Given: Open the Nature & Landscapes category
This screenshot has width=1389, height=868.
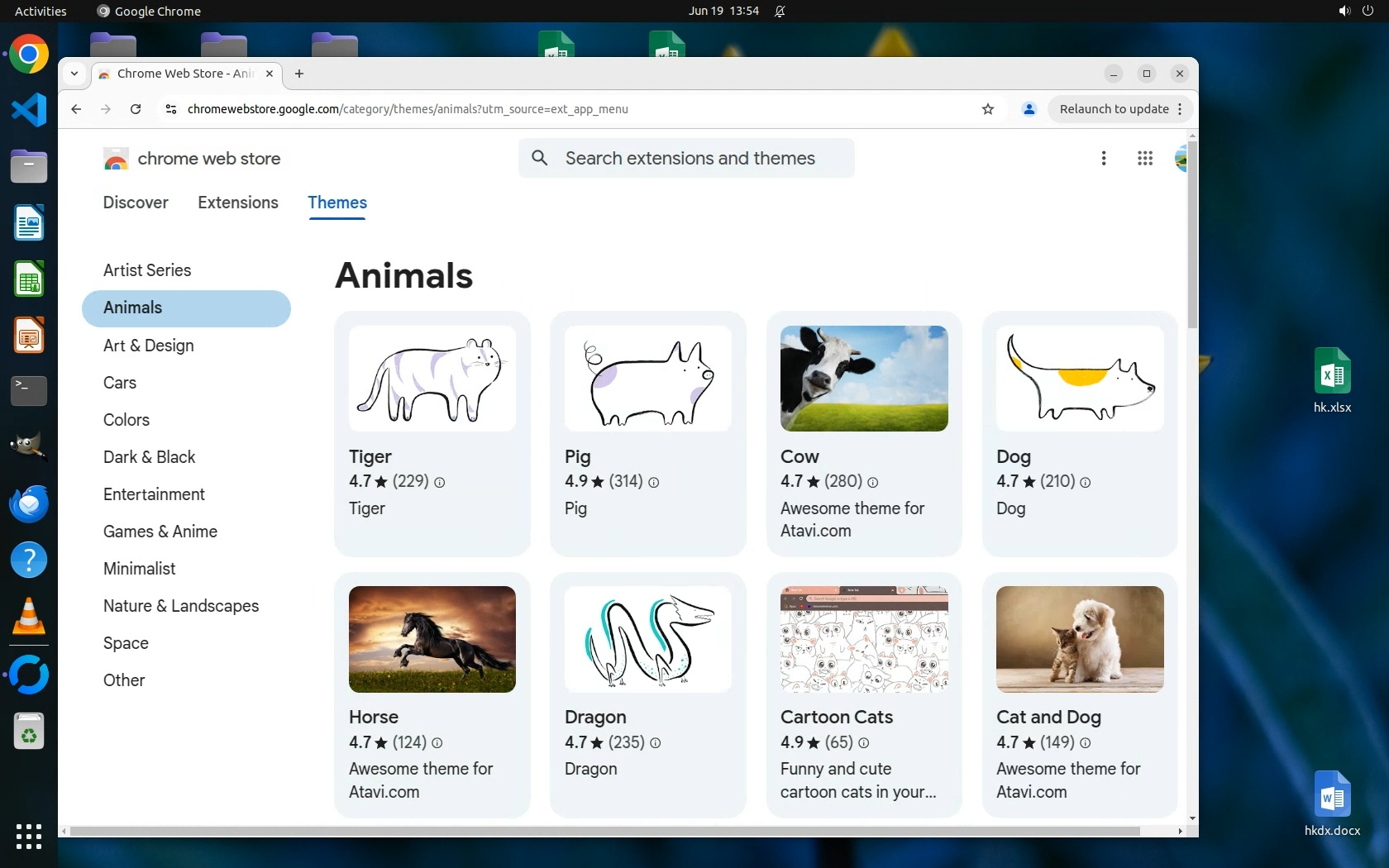Looking at the screenshot, I should pyautogui.click(x=181, y=606).
